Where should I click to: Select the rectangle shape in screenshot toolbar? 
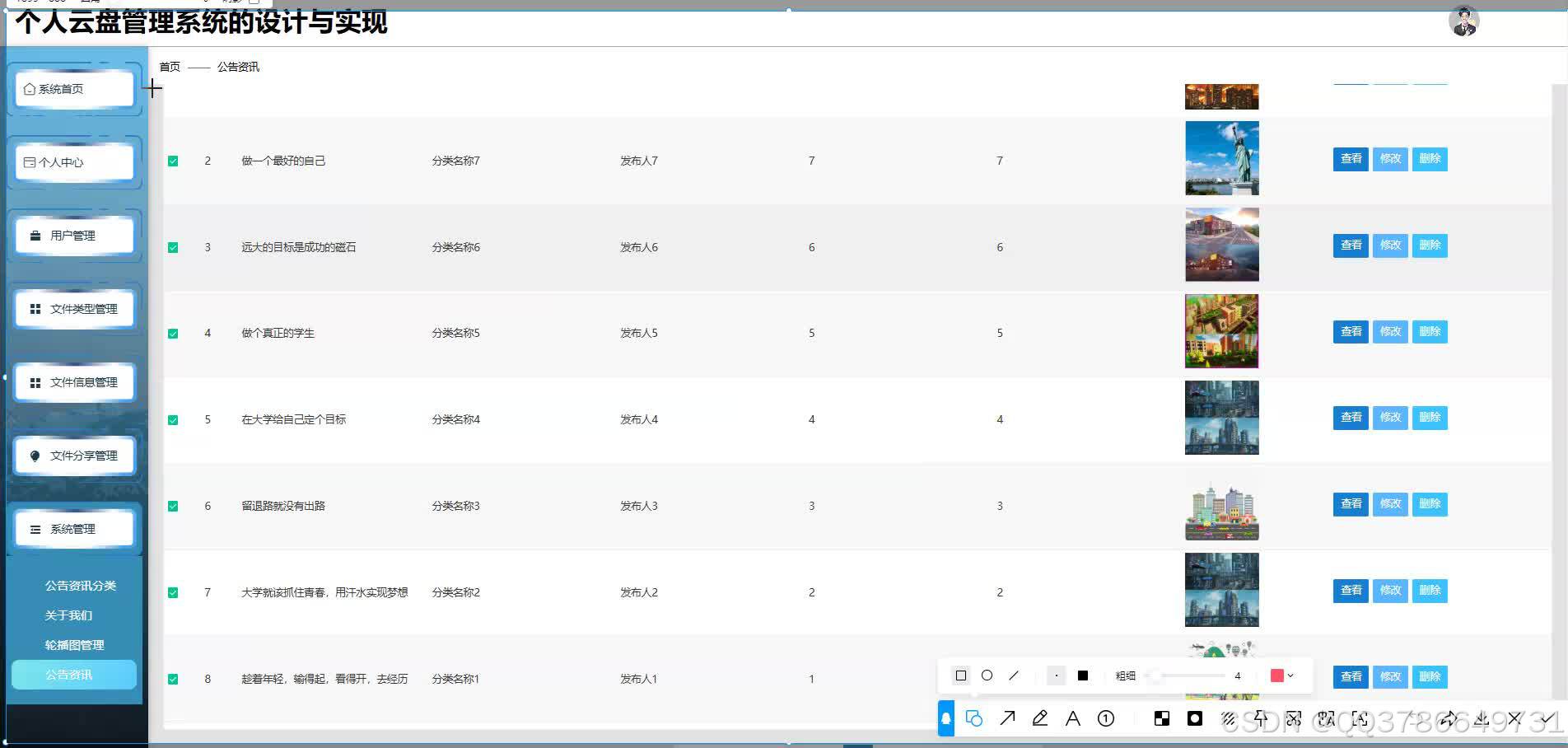[960, 676]
